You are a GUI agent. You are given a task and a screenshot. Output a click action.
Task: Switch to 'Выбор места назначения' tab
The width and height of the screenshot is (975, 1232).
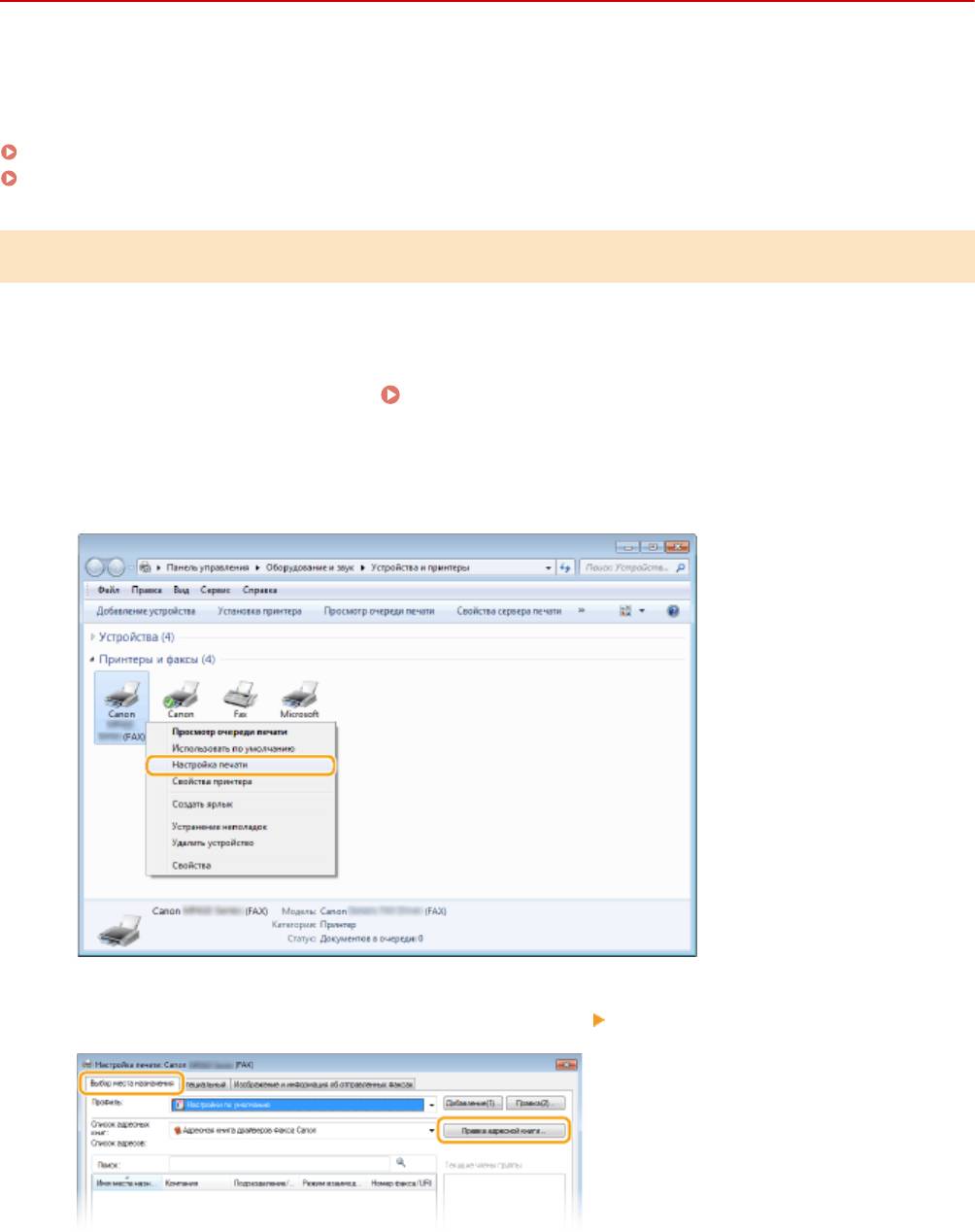130,1083
